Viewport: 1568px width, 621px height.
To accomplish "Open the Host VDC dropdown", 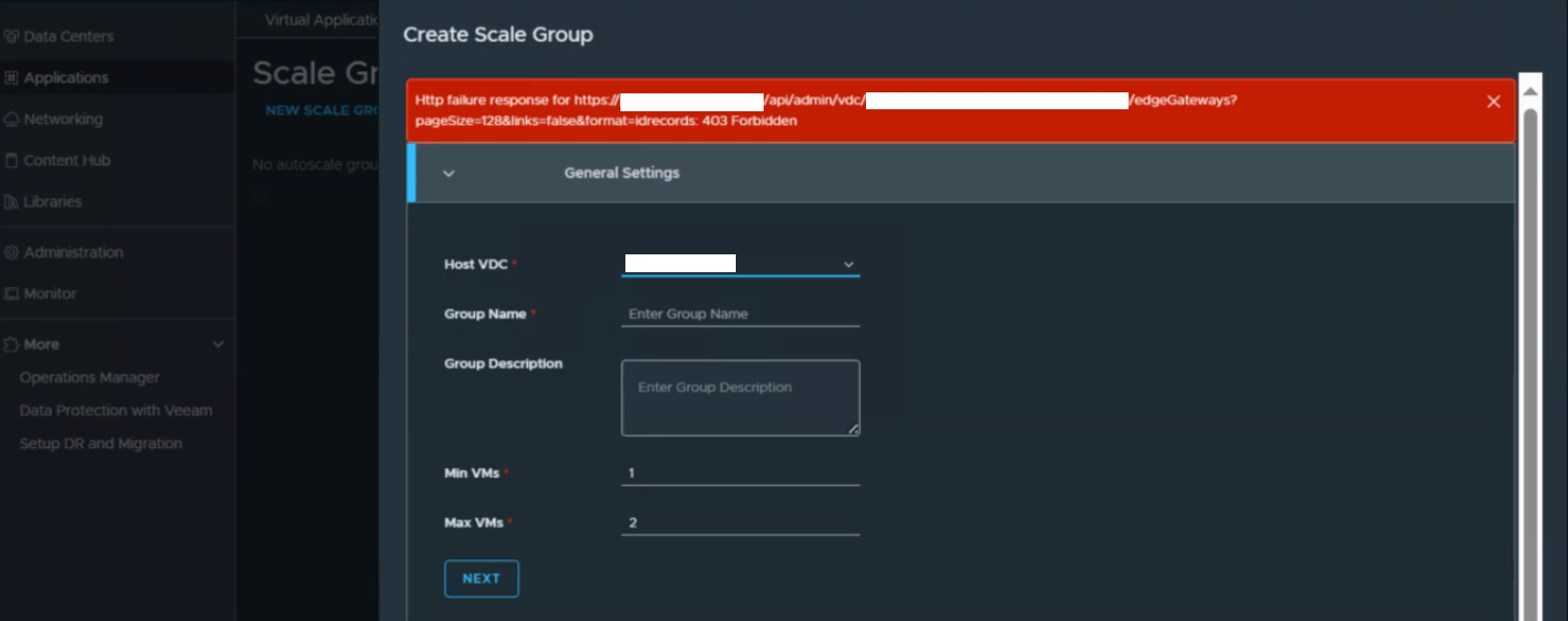I will (847, 264).
